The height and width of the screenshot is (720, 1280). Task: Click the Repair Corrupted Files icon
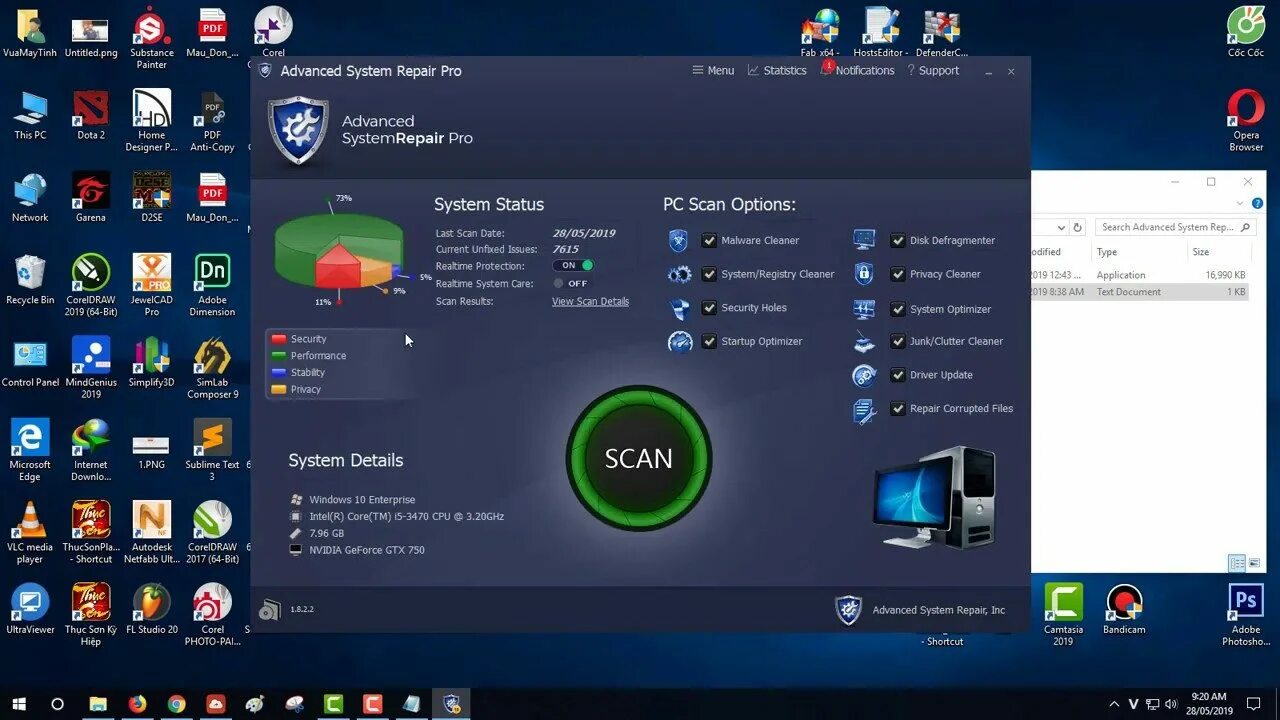tap(865, 410)
